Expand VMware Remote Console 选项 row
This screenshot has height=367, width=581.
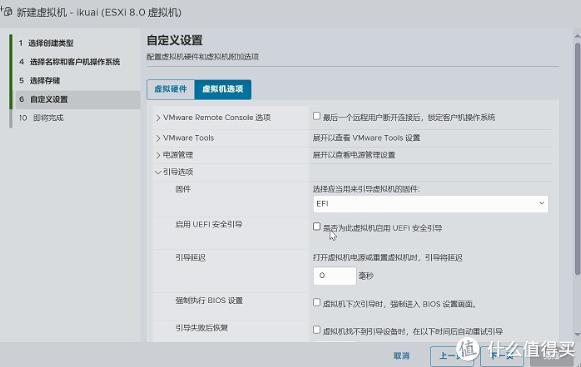[x=158, y=118]
